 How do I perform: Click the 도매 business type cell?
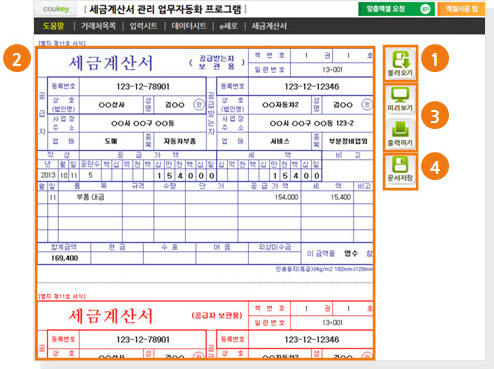coord(111,141)
